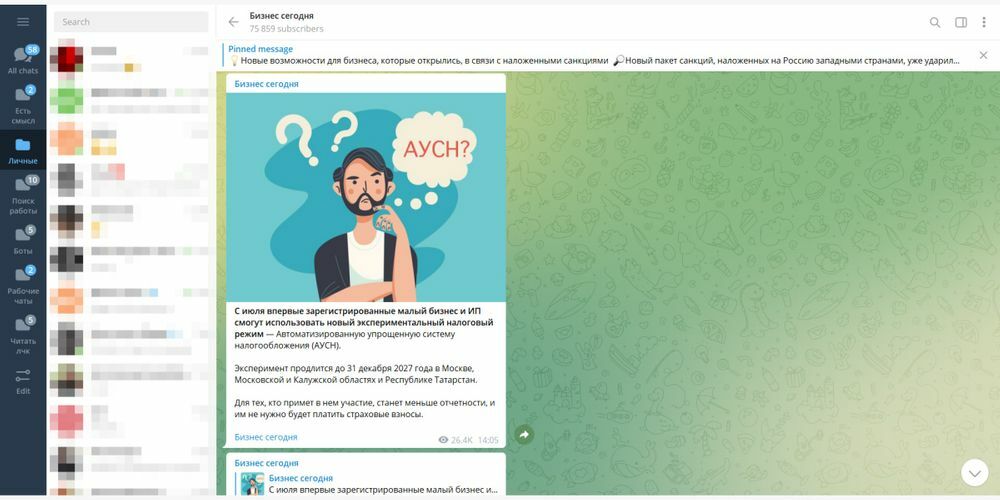This screenshot has height=500, width=1000.
Task: Dismiss the pinned message bar
Action: [x=983, y=55]
